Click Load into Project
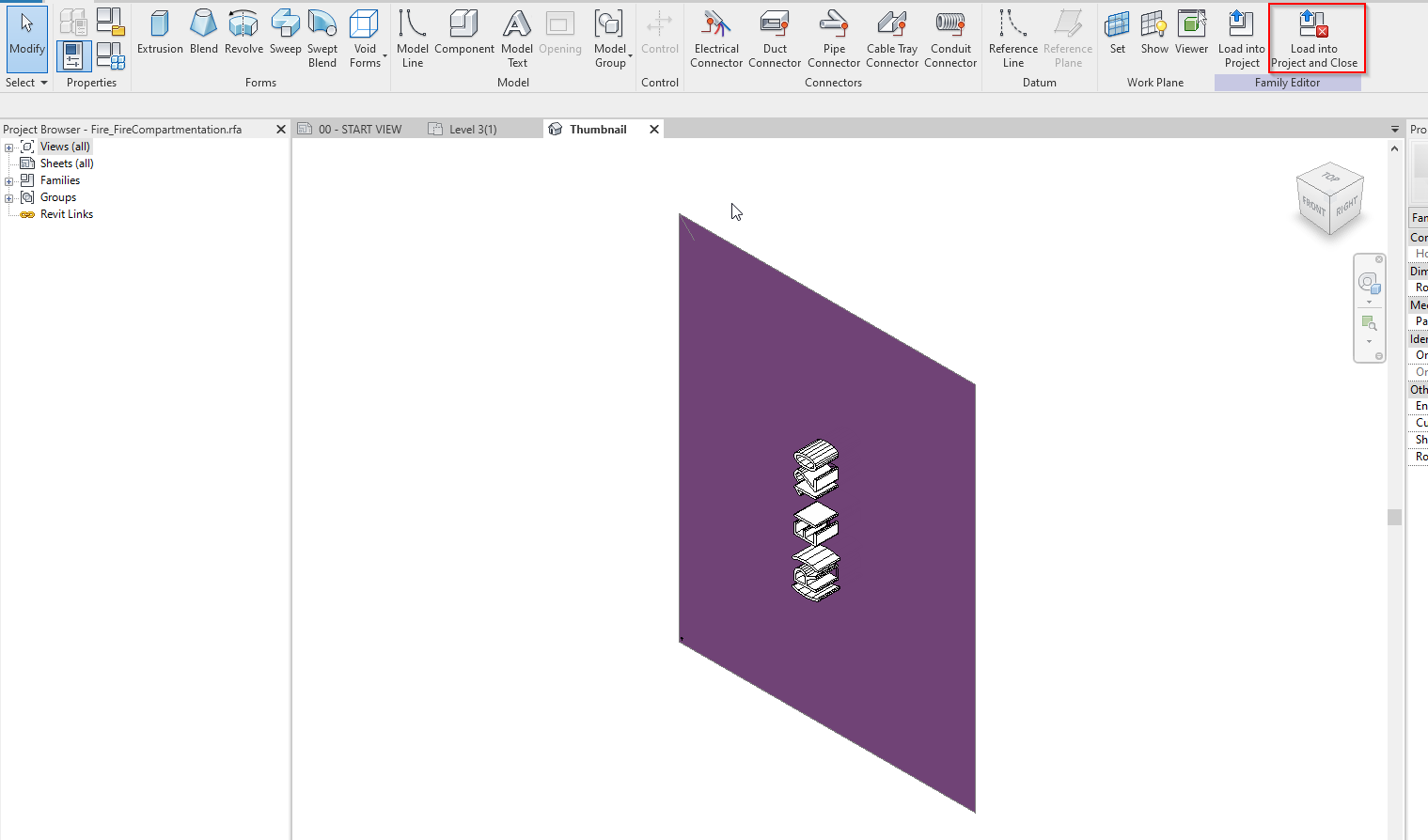1428x840 pixels. click(1242, 39)
